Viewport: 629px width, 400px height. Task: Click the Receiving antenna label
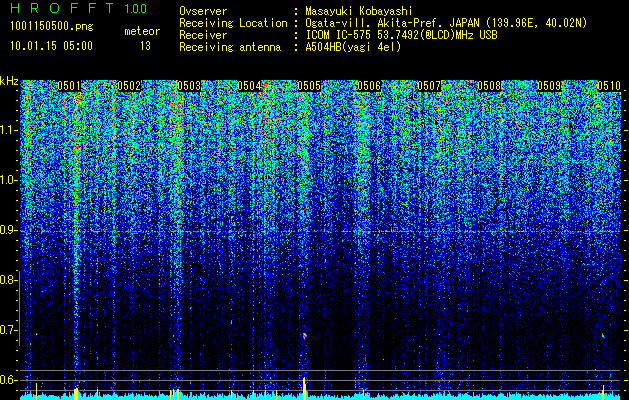pyautogui.click(x=230, y=47)
